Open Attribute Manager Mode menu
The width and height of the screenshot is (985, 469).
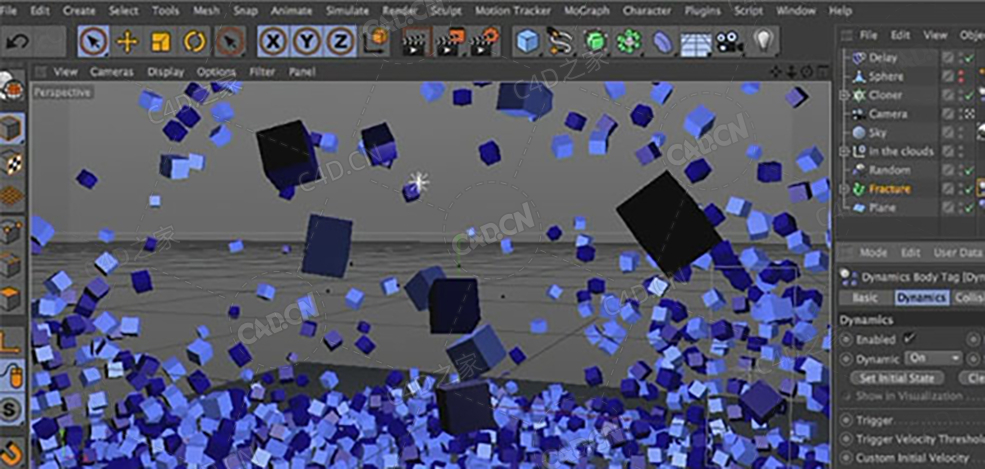(x=873, y=252)
